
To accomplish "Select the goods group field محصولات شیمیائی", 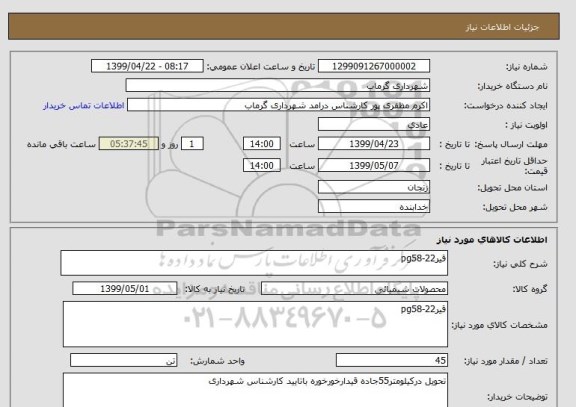I will (x=354, y=289).
